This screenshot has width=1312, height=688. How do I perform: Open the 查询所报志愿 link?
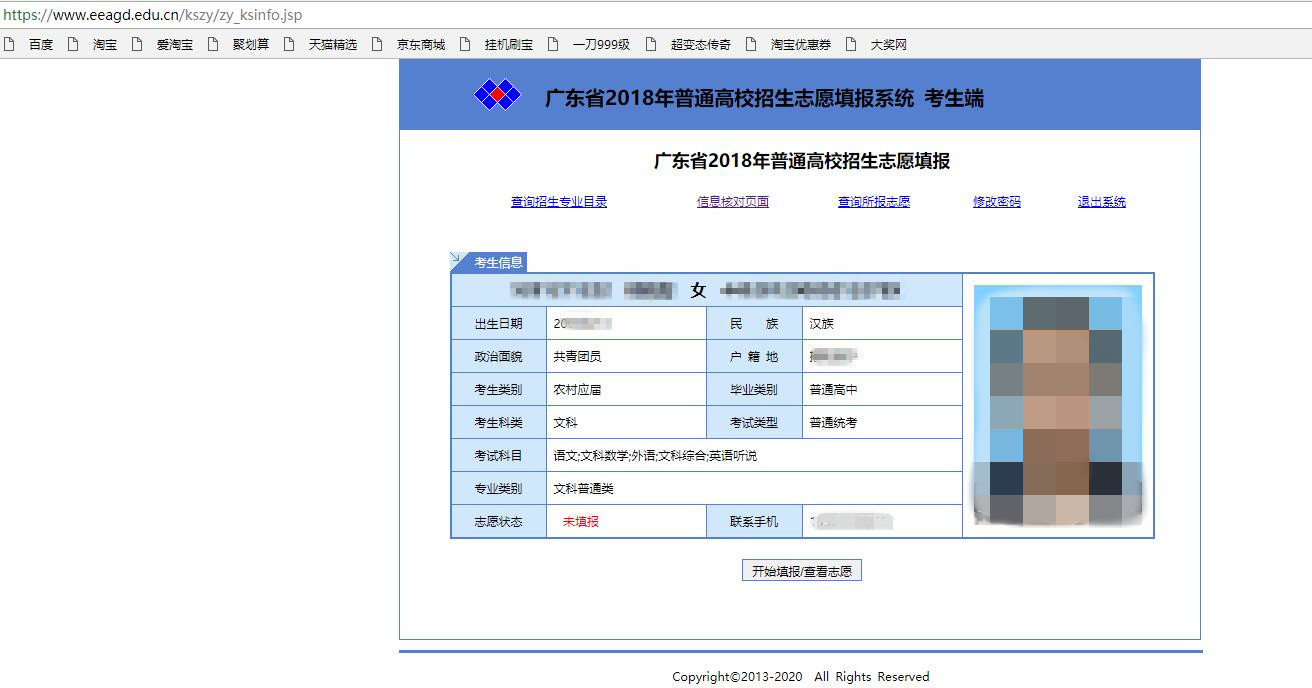click(x=874, y=202)
